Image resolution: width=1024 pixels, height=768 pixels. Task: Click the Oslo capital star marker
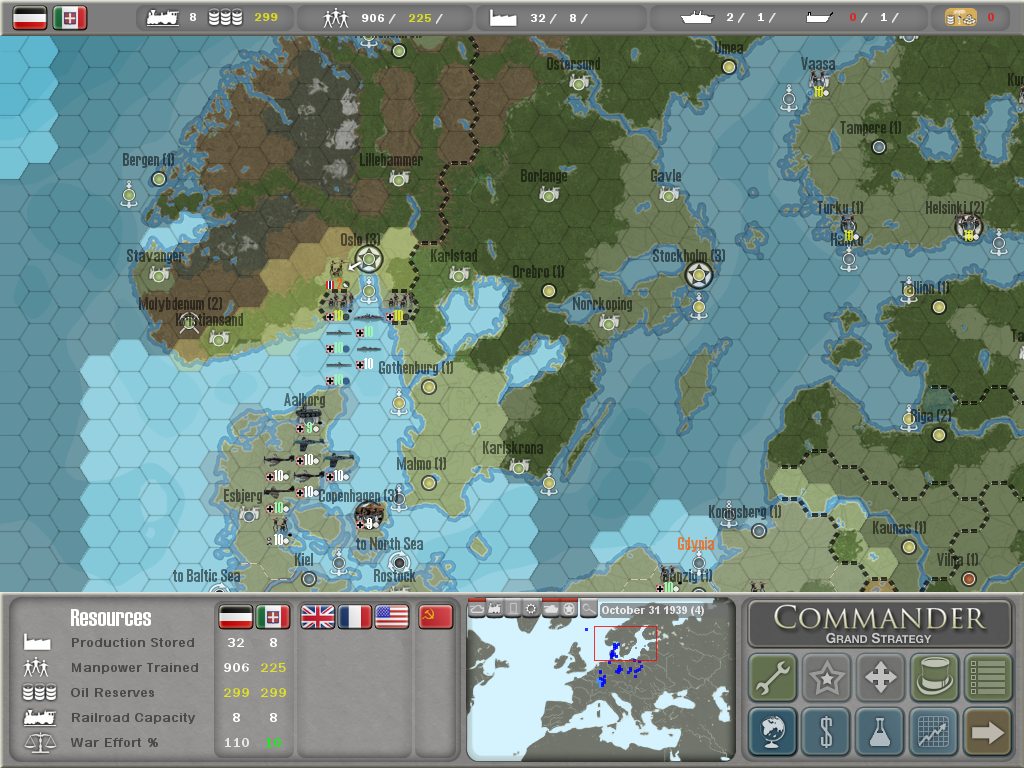click(369, 259)
